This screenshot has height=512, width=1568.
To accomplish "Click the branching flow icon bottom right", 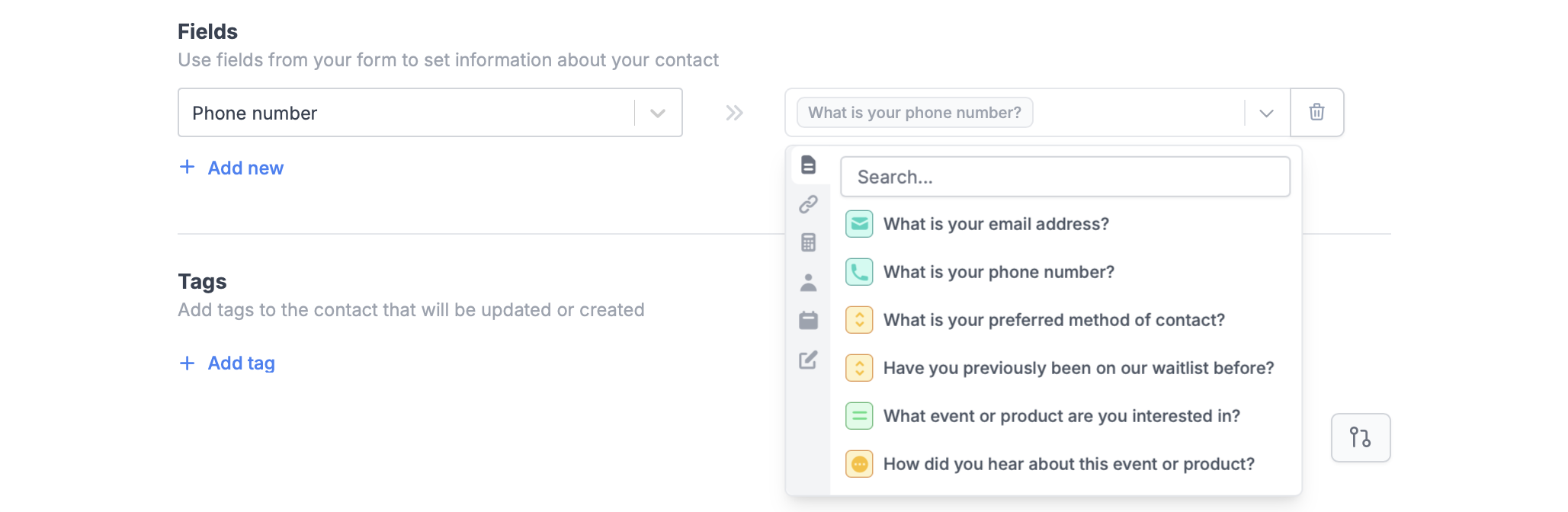I will pyautogui.click(x=1361, y=437).
